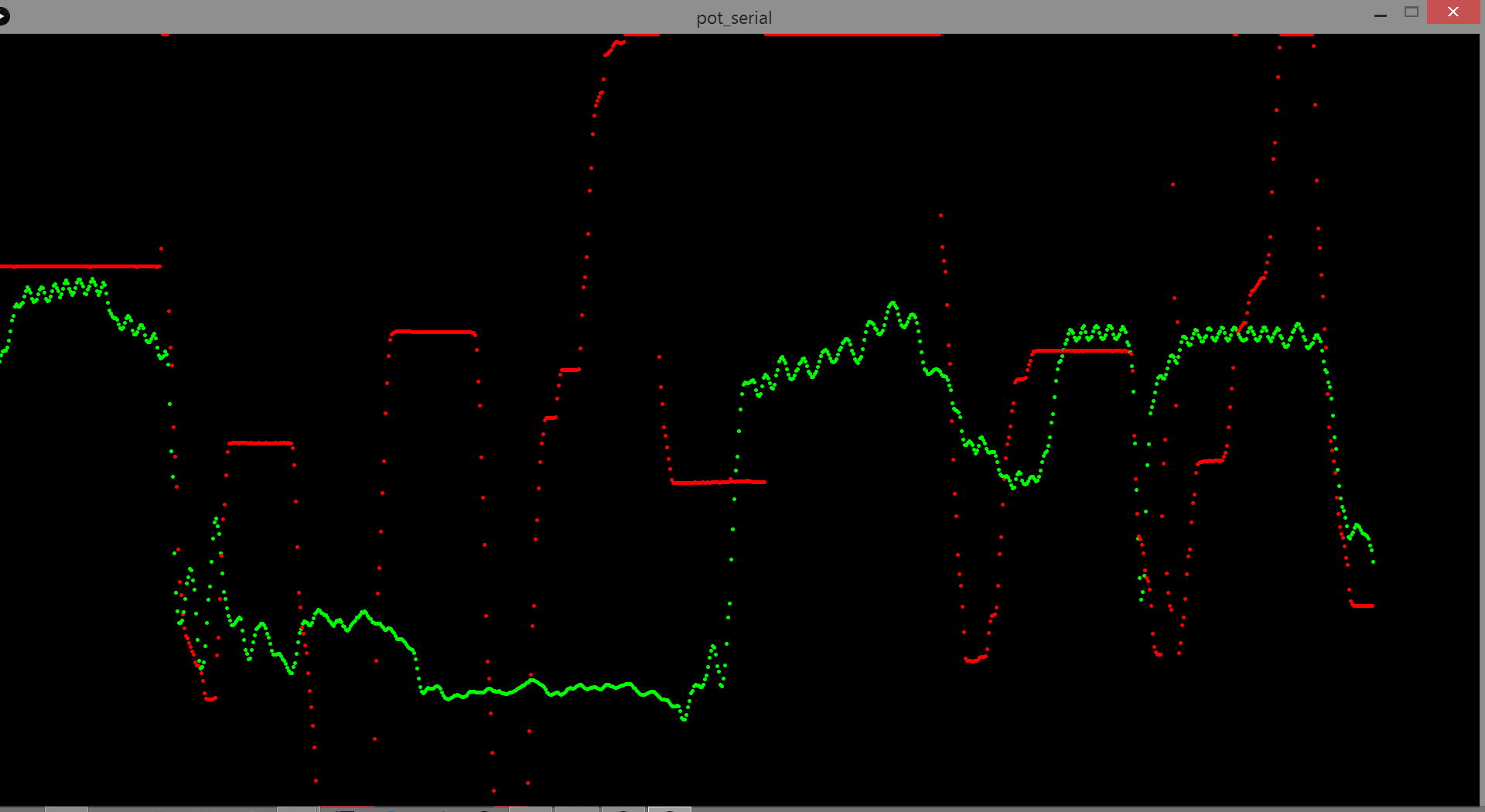The image size is (1485, 812).
Task: Click the last green point at right end of trace
Action: click(1374, 562)
